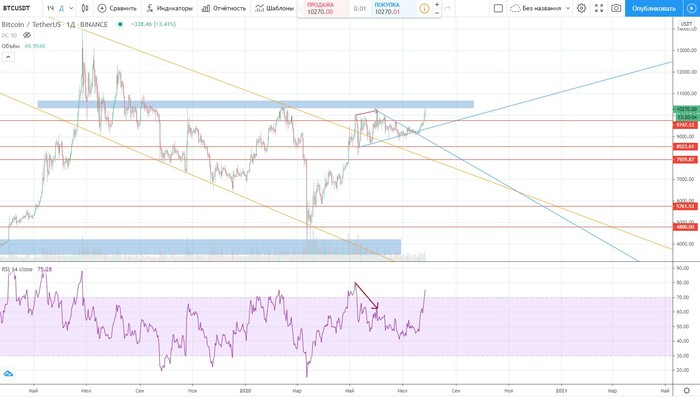Select the Д daily timeframe
The image size is (700, 397).
pos(62,8)
